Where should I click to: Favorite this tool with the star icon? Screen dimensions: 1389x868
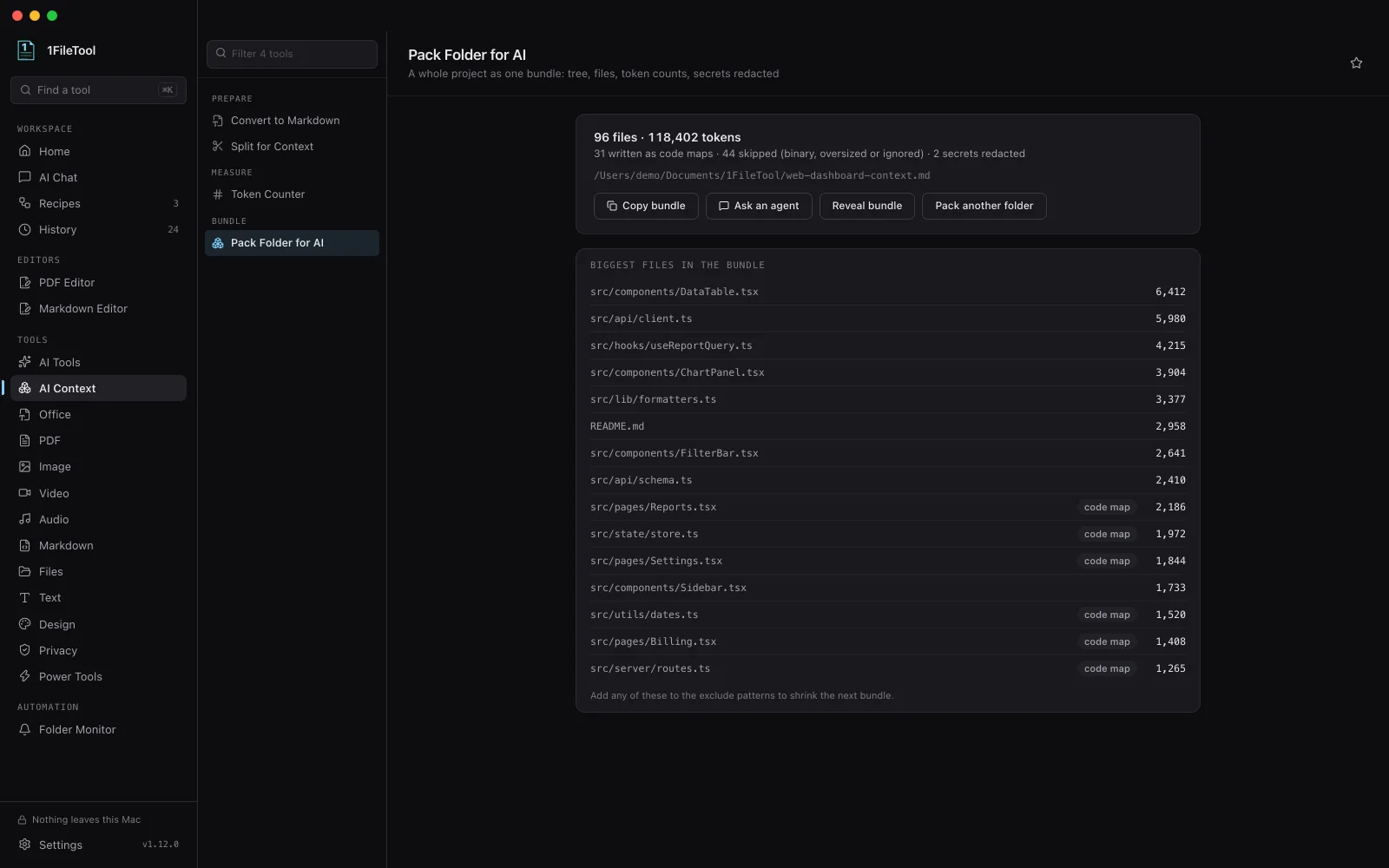[x=1356, y=62]
